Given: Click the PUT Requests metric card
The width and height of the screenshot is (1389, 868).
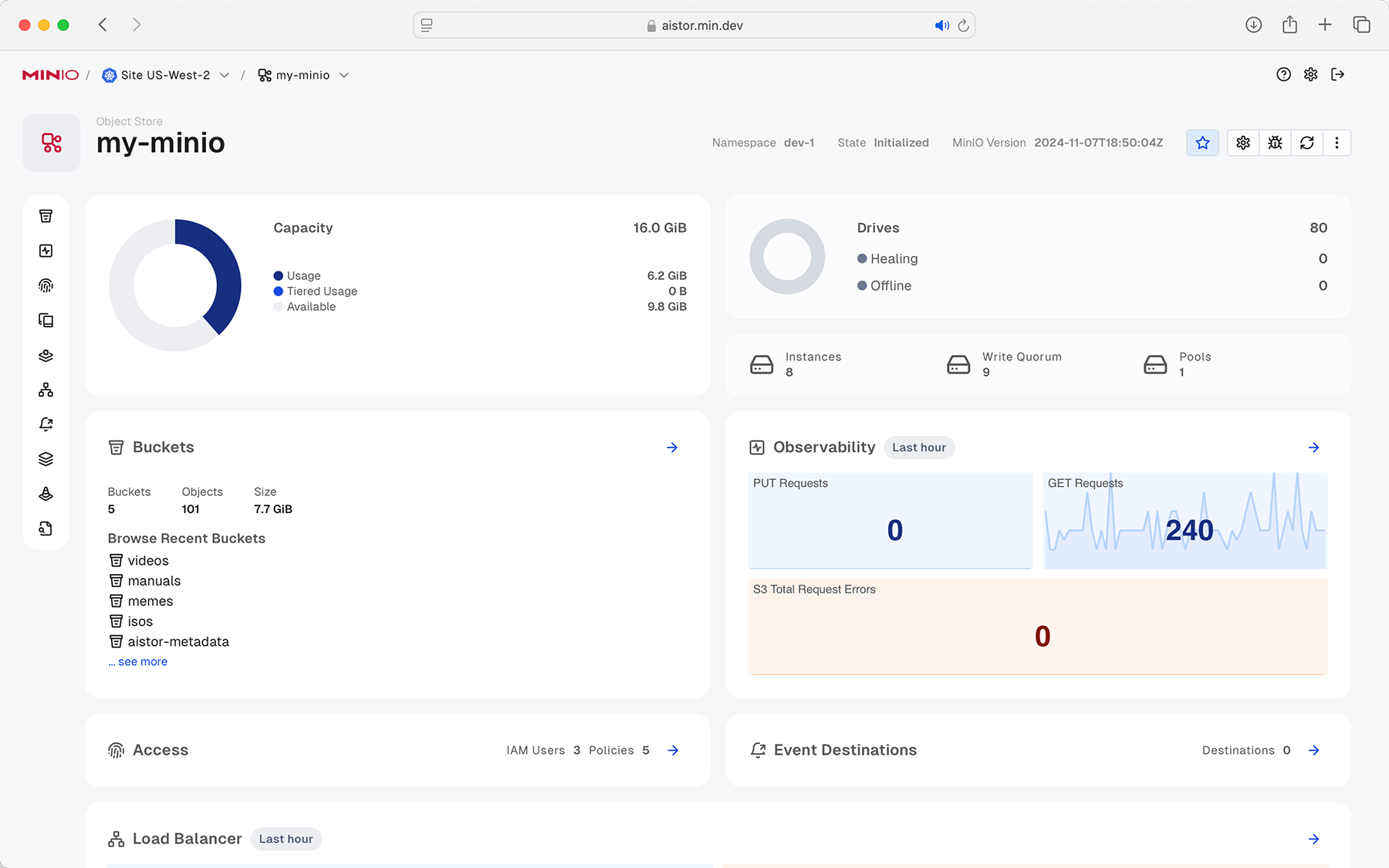Looking at the screenshot, I should coord(891,521).
